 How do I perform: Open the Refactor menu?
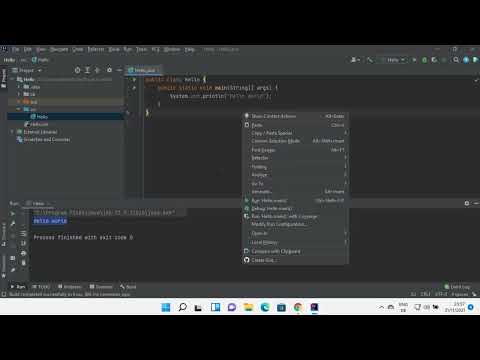tap(96, 49)
